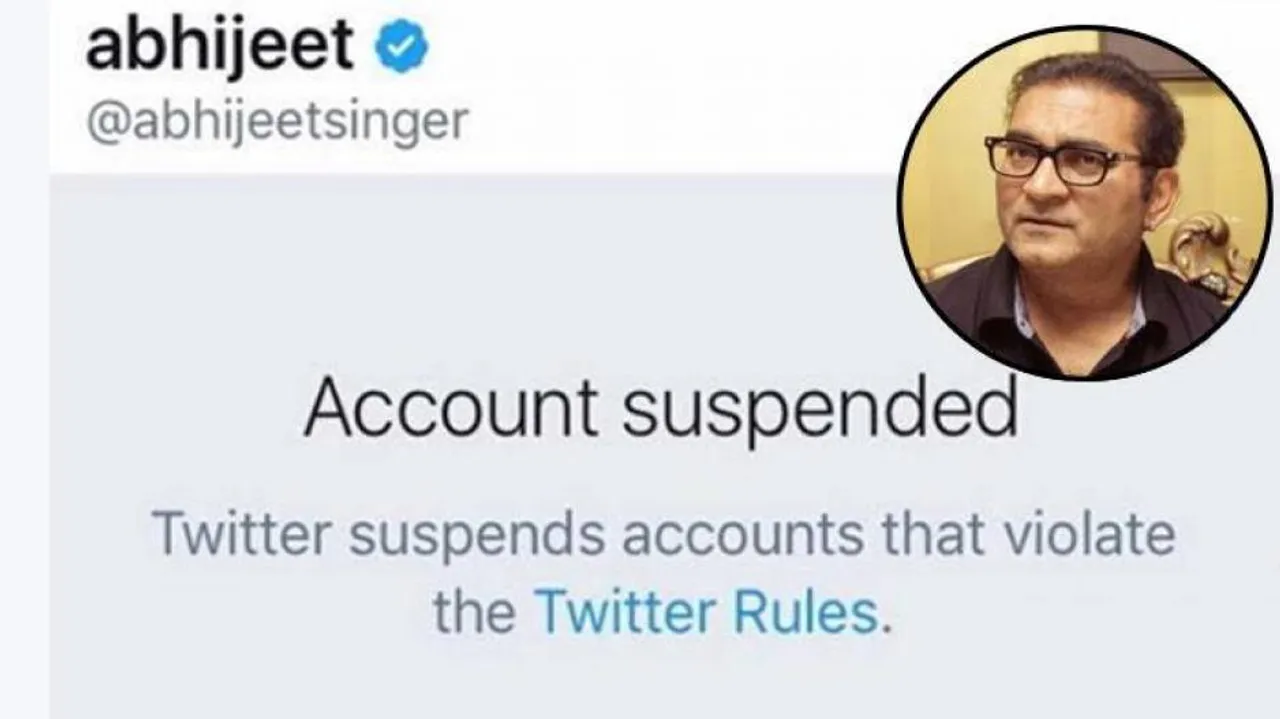Click the word suspended in the heading

coord(819,409)
